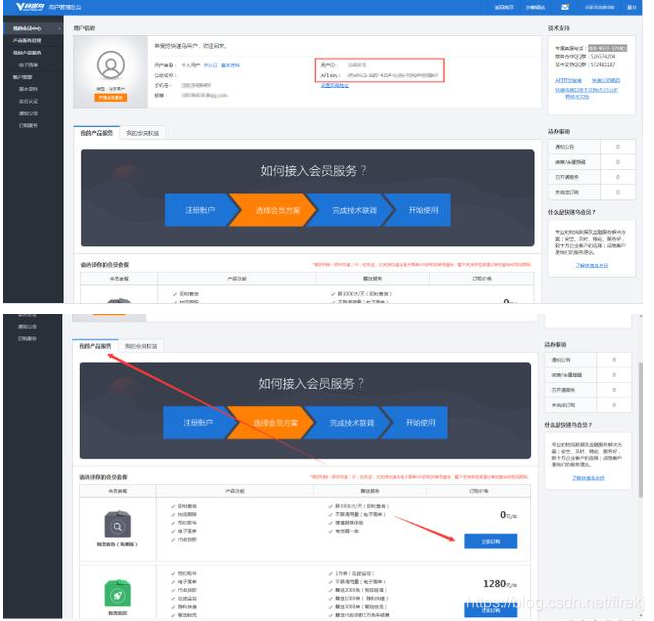Select the first tab in lower screenshot

pyautogui.click(x=95, y=346)
